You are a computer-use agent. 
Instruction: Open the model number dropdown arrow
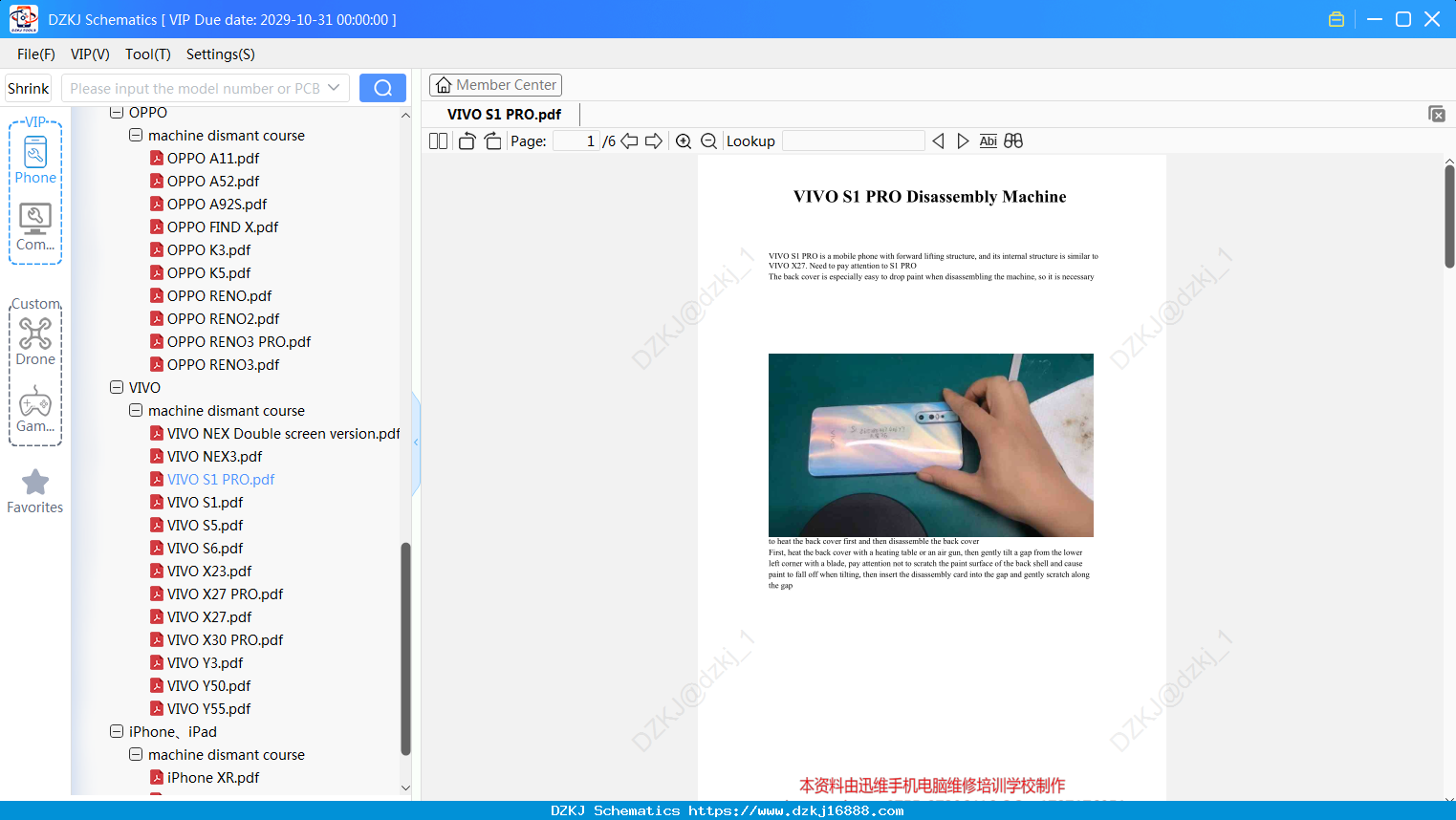coord(334,88)
